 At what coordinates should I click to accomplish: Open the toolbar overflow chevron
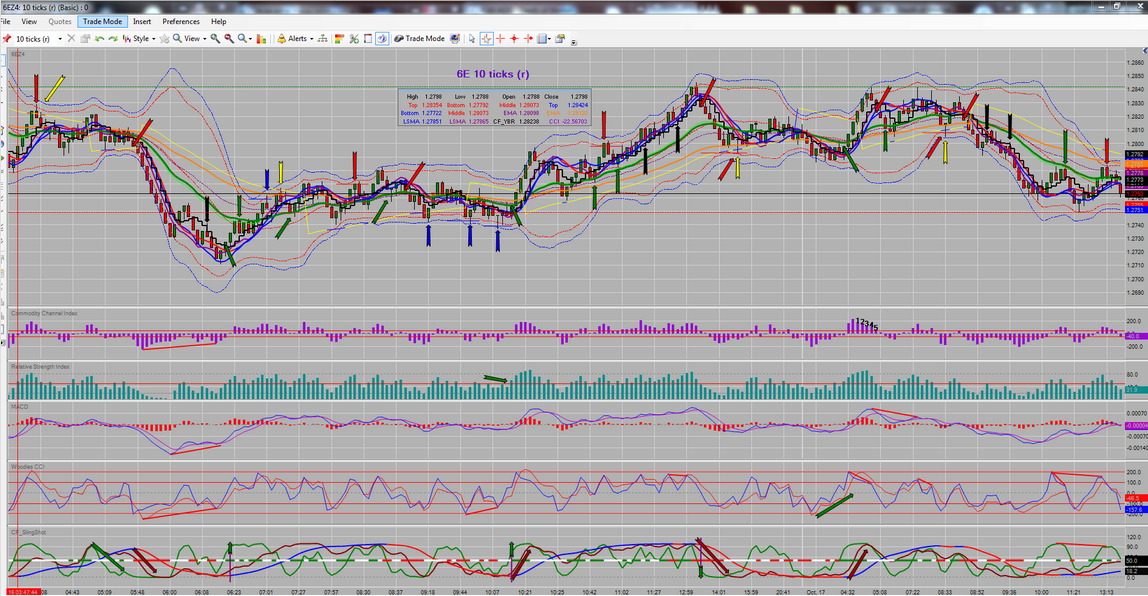pos(573,42)
